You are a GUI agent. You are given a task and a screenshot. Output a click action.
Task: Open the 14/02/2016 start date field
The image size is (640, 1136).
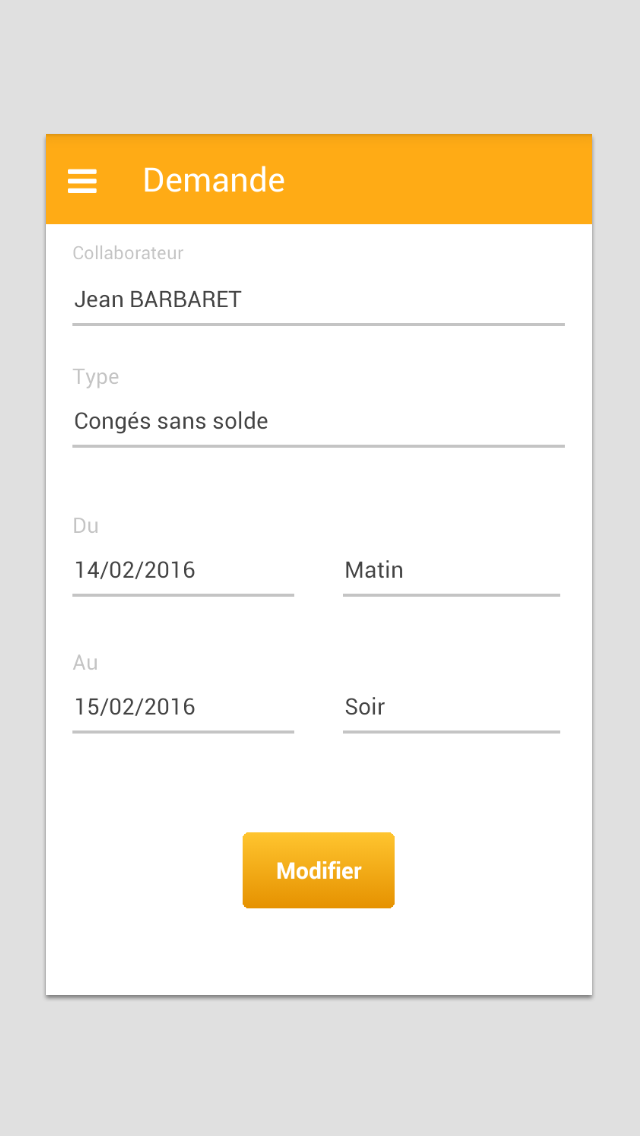coord(183,570)
